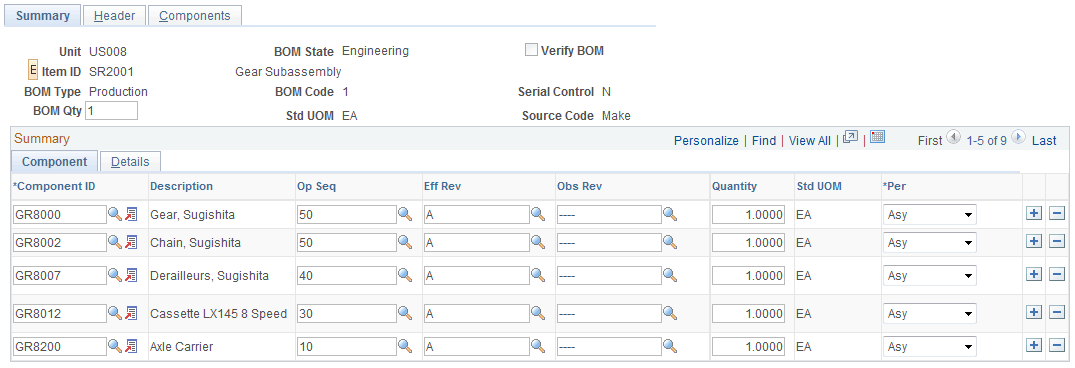Select the Component grid tab

55,162
